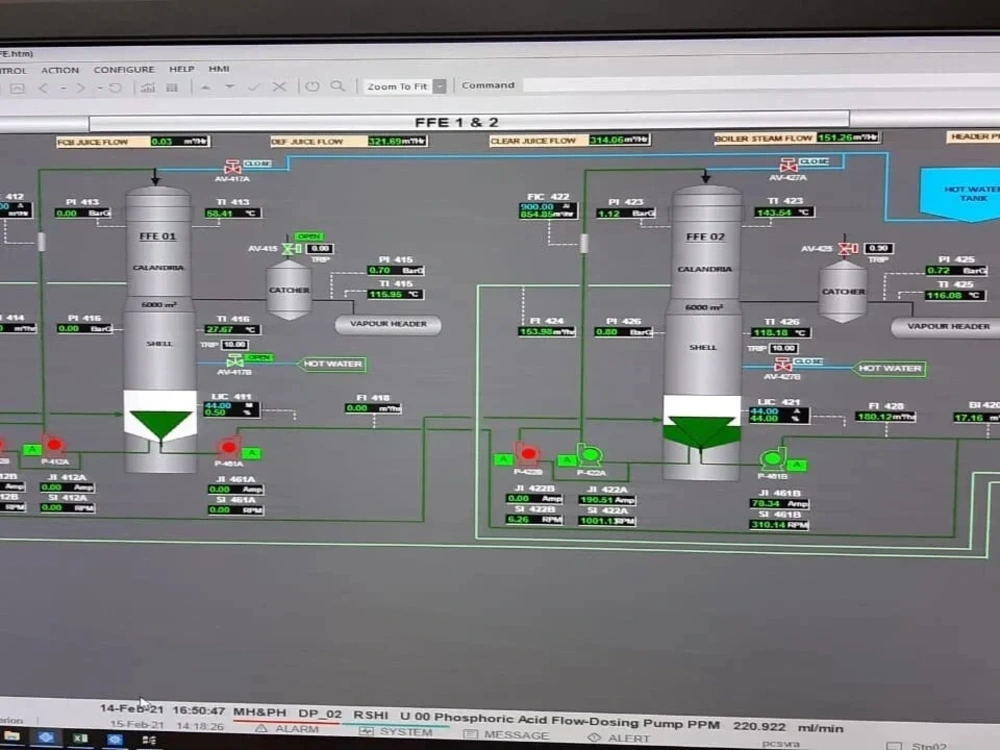
Task: Click AV-415 trip value field 0.00
Action: point(320,249)
